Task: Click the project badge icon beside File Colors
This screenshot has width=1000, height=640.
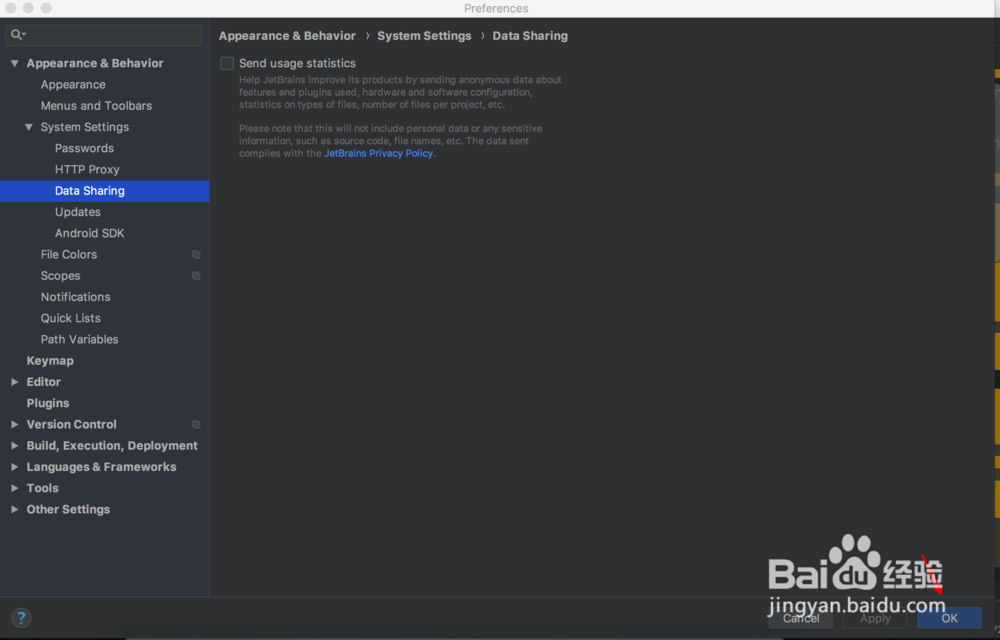Action: (x=196, y=254)
